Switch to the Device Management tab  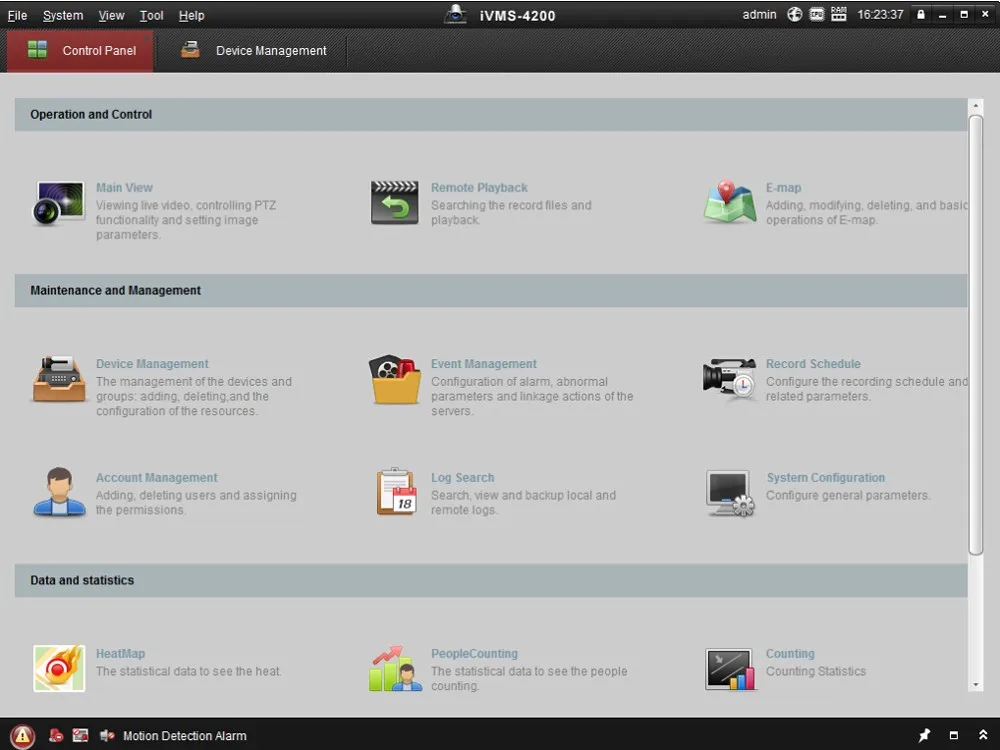pyautogui.click(x=253, y=50)
